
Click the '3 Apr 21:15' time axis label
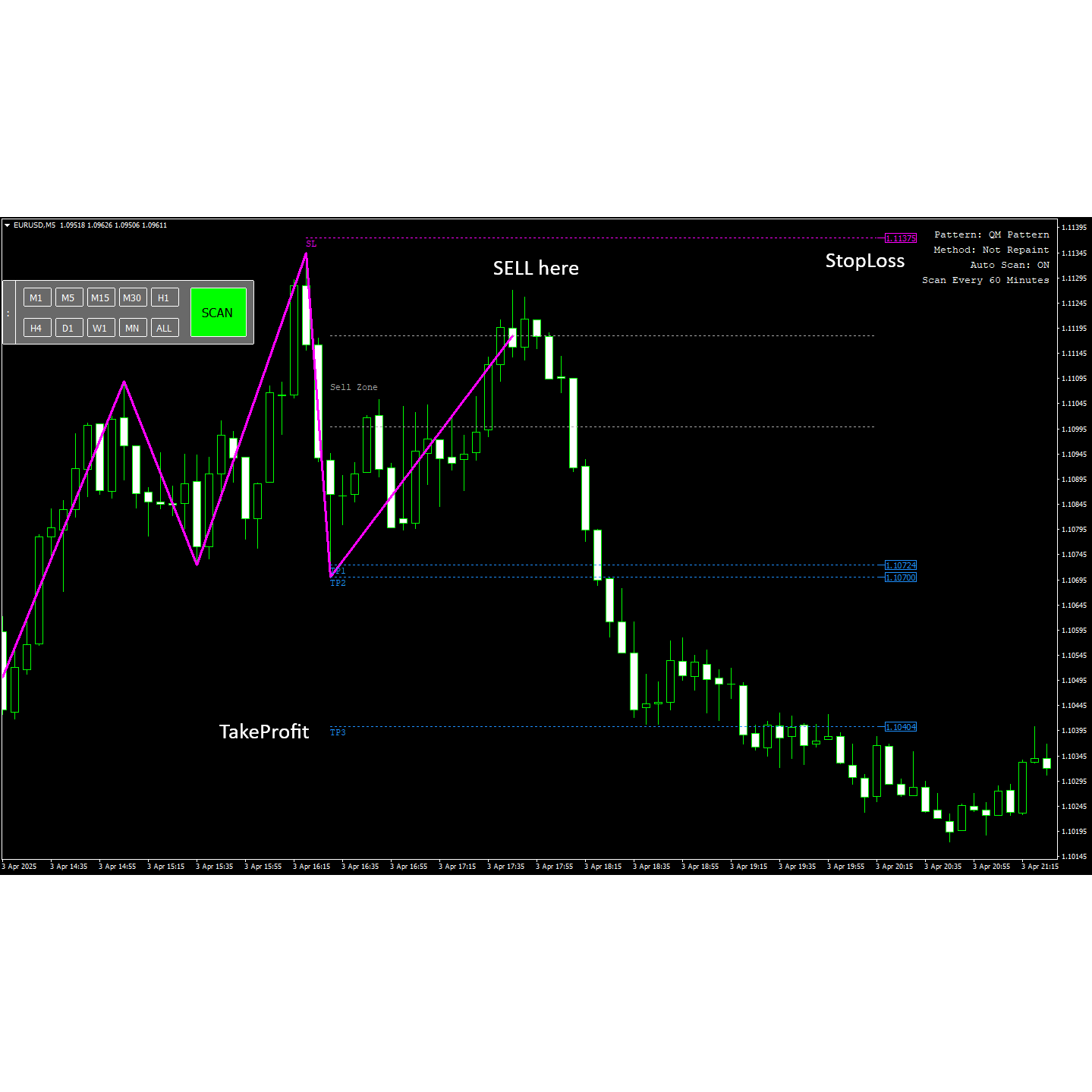[x=1040, y=867]
